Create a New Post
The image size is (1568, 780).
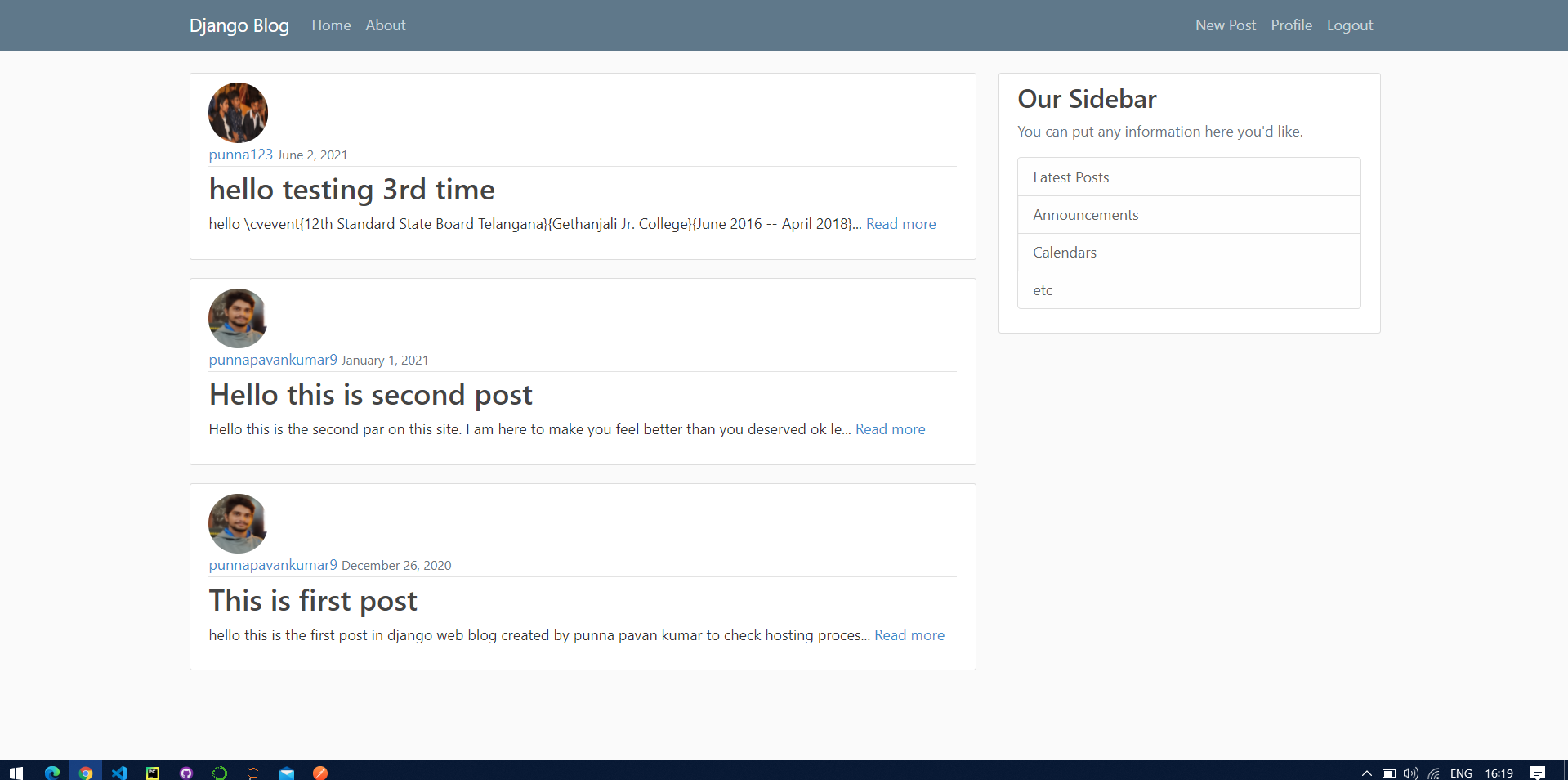coord(1225,25)
